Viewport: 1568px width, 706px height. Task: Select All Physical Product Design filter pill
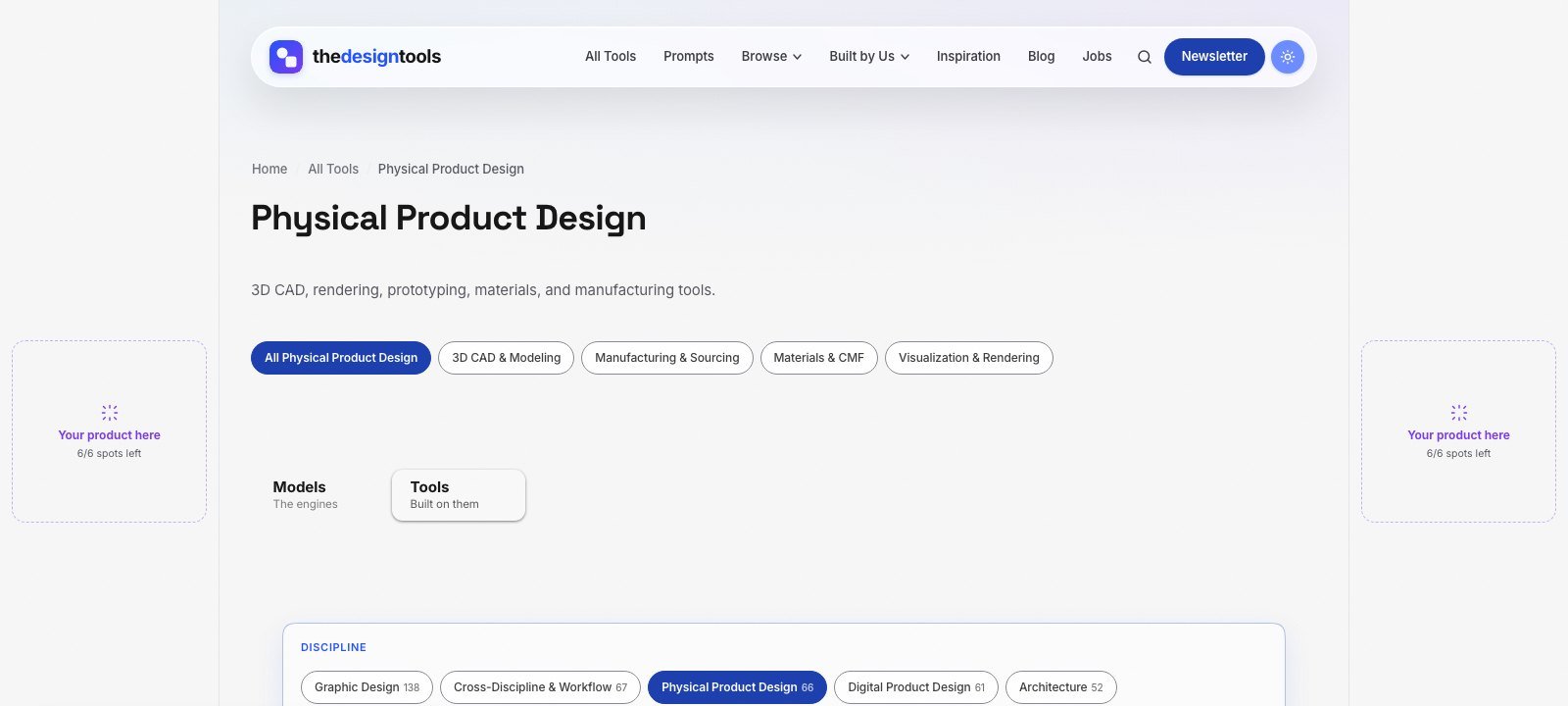[341, 358]
